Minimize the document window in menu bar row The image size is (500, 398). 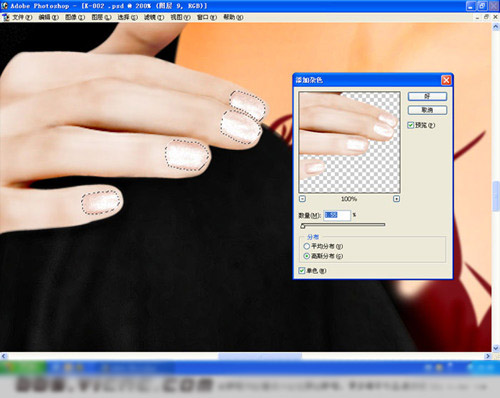click(477, 17)
